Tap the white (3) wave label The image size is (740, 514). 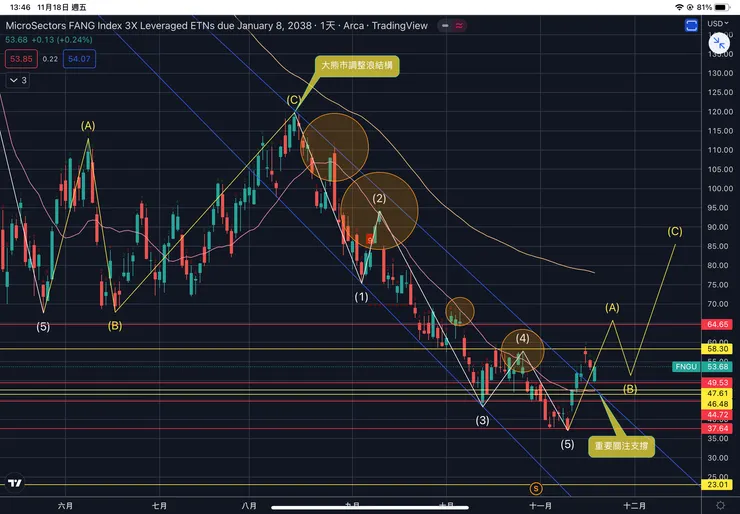[x=482, y=420]
